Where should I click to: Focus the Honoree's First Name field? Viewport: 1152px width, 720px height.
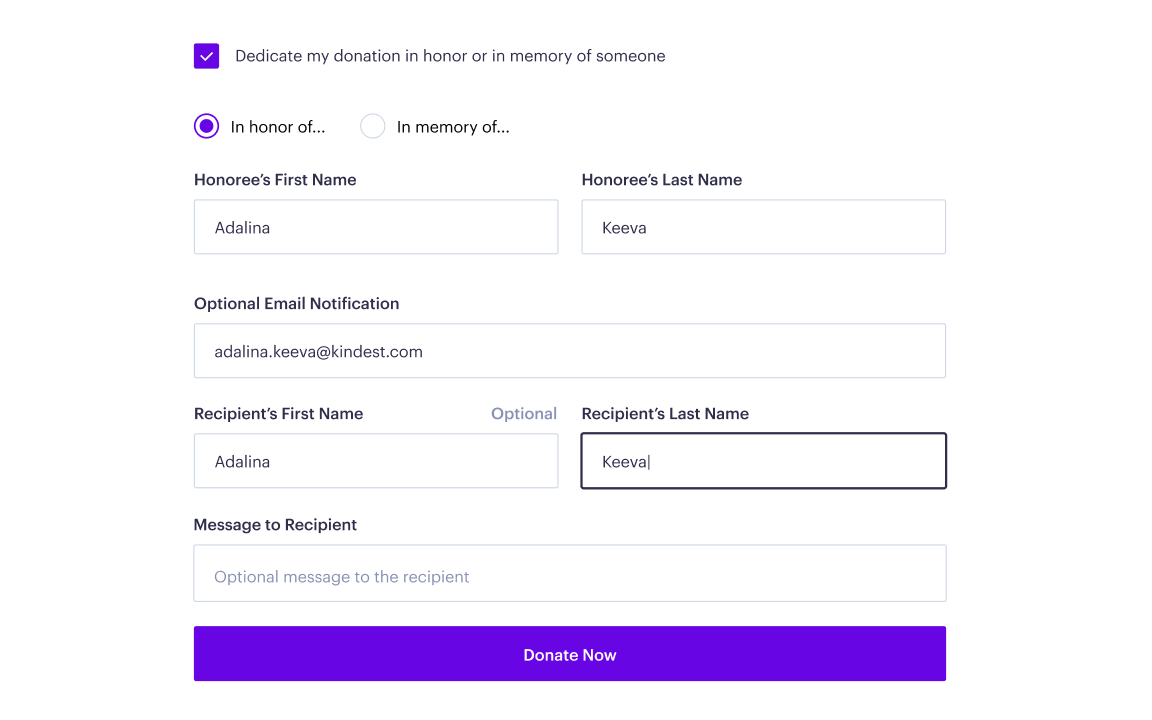pyautogui.click(x=376, y=227)
